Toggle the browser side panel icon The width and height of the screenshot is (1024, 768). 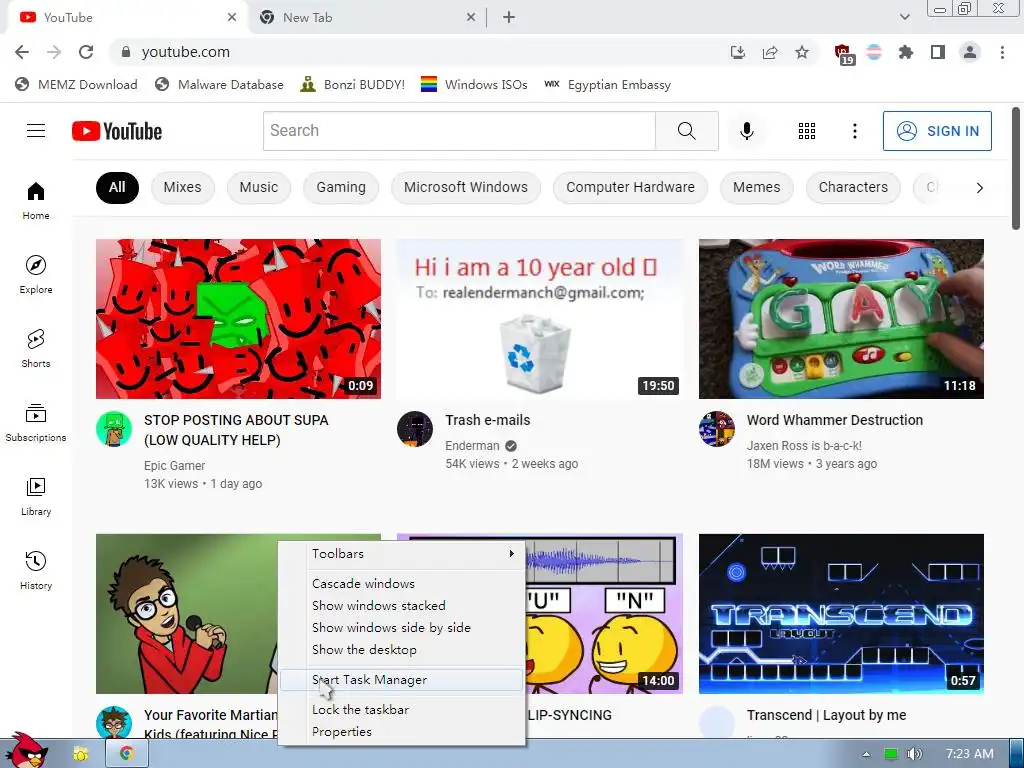pos(938,52)
